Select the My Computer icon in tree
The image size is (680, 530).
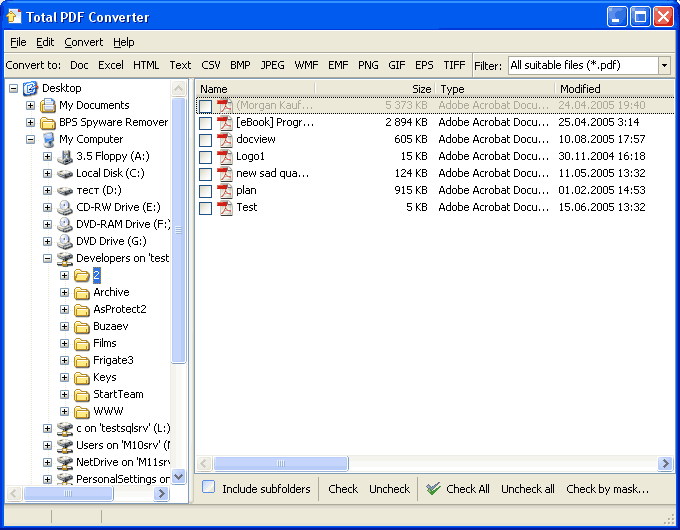(x=47, y=140)
